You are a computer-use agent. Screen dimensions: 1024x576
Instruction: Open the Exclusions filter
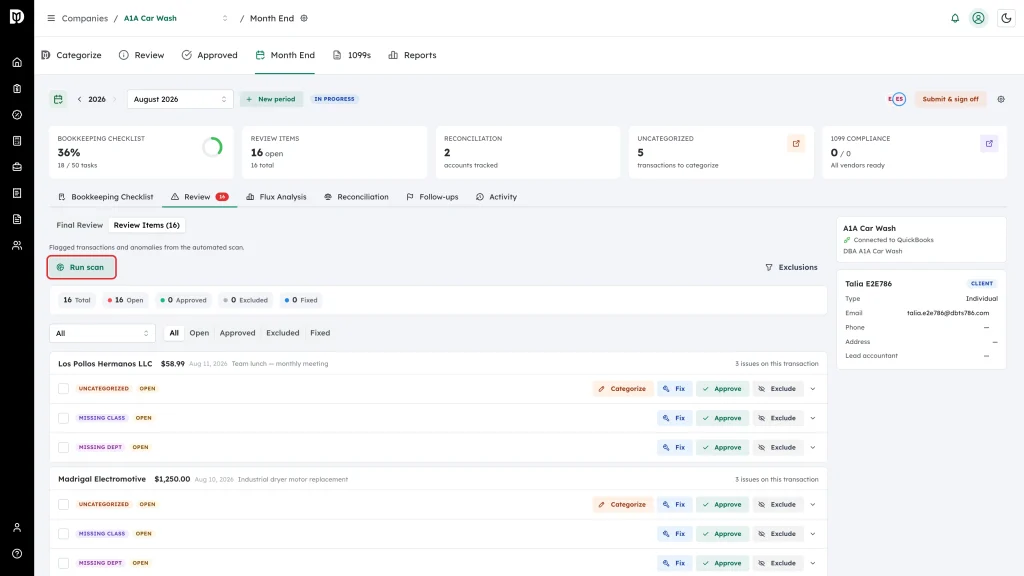[791, 267]
